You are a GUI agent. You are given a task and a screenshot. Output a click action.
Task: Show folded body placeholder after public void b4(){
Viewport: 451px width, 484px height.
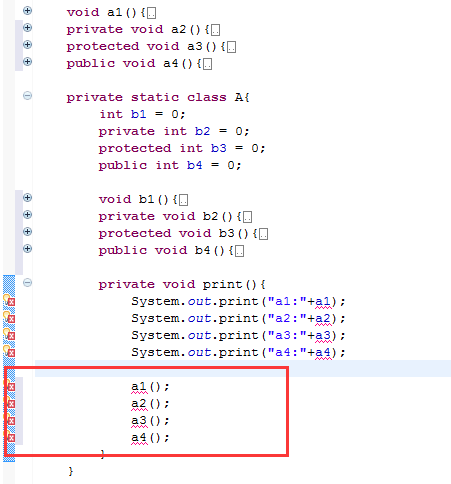[240, 251]
